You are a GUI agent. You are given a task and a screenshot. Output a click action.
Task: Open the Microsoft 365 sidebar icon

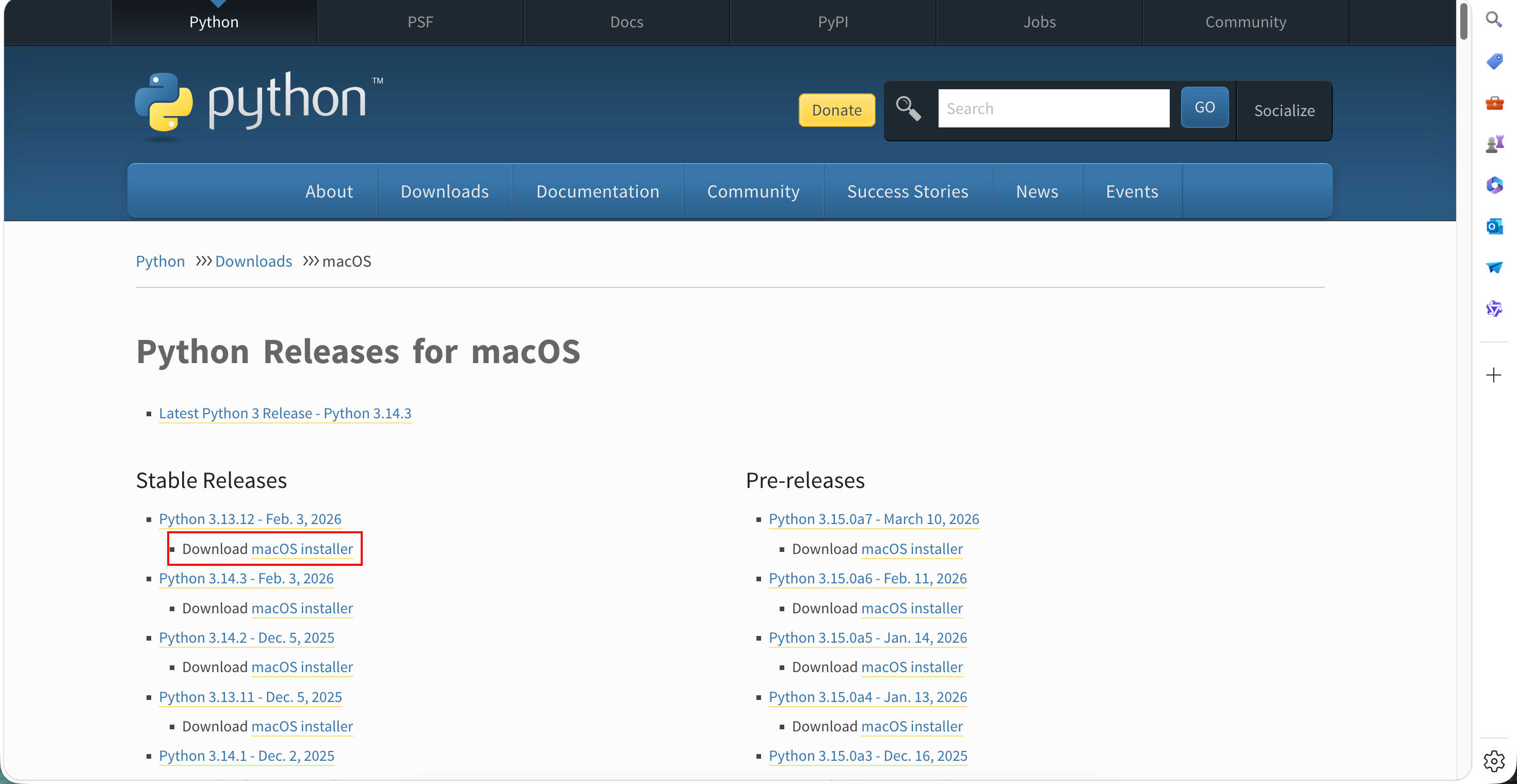(1494, 185)
